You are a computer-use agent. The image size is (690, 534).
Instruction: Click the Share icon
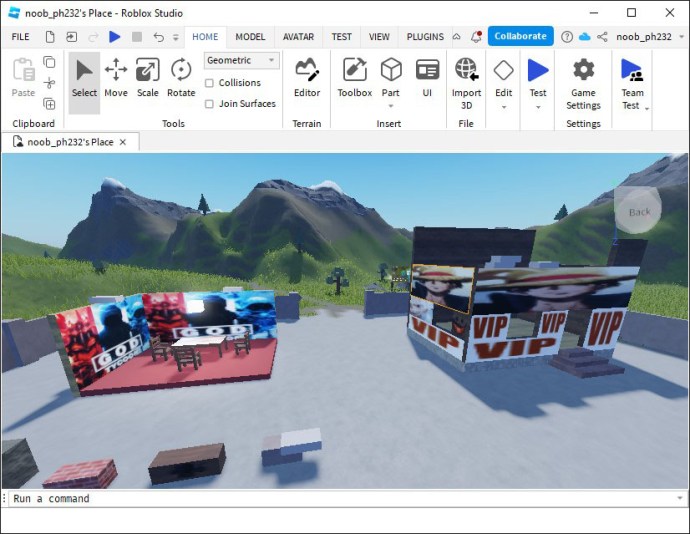(602, 37)
